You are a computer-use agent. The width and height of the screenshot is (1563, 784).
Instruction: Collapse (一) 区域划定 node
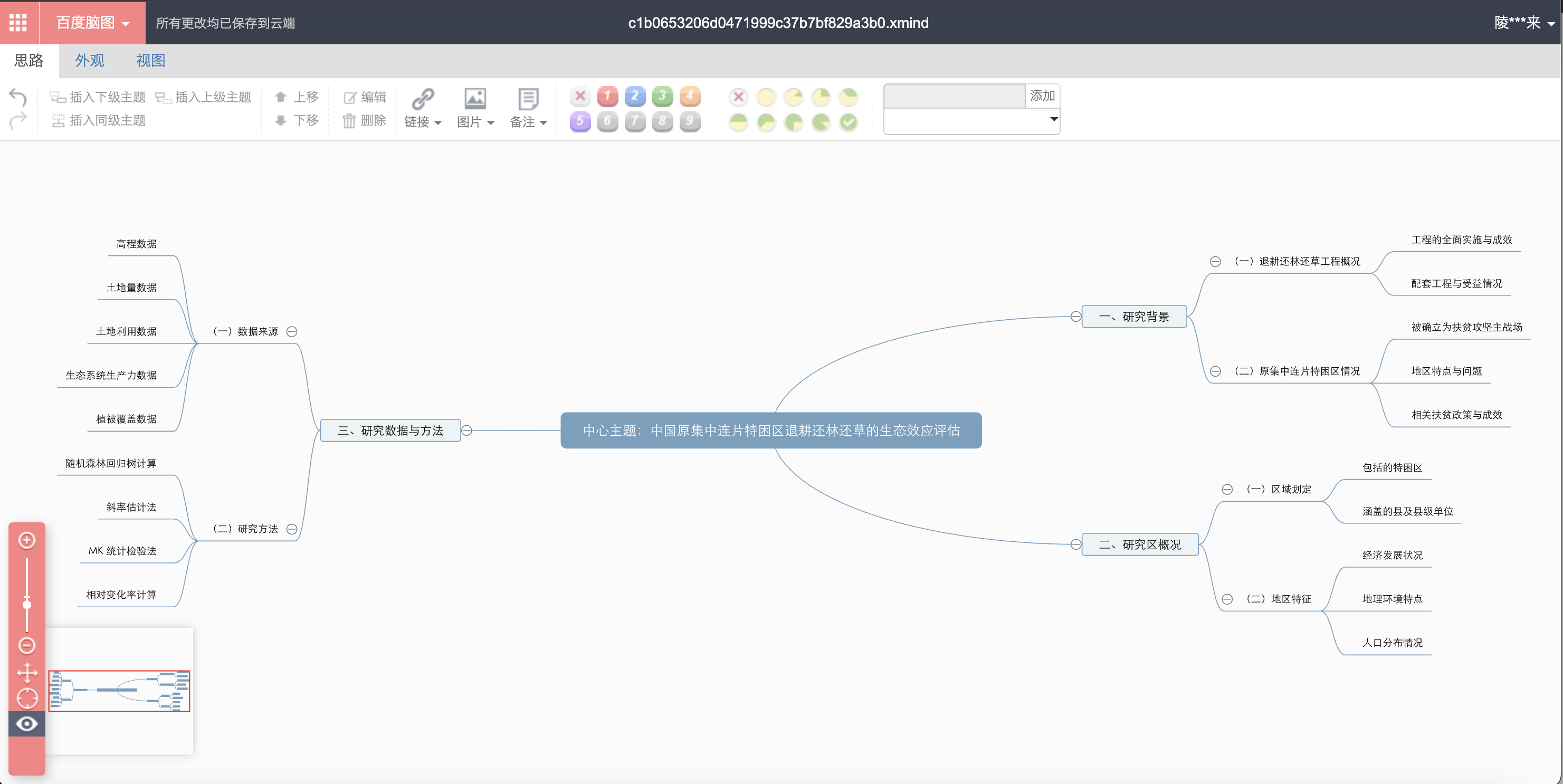point(1227,489)
